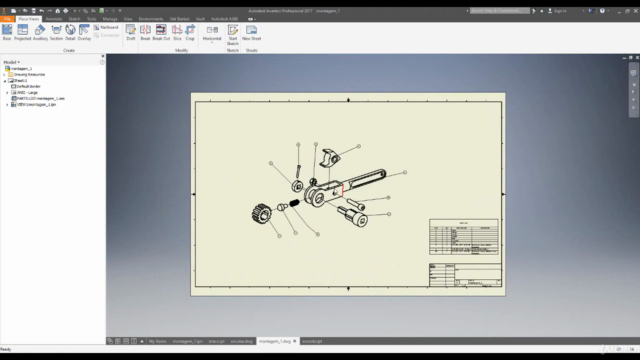This screenshot has width=640, height=360.
Task: Choose the Projected view tool
Action: [22, 32]
